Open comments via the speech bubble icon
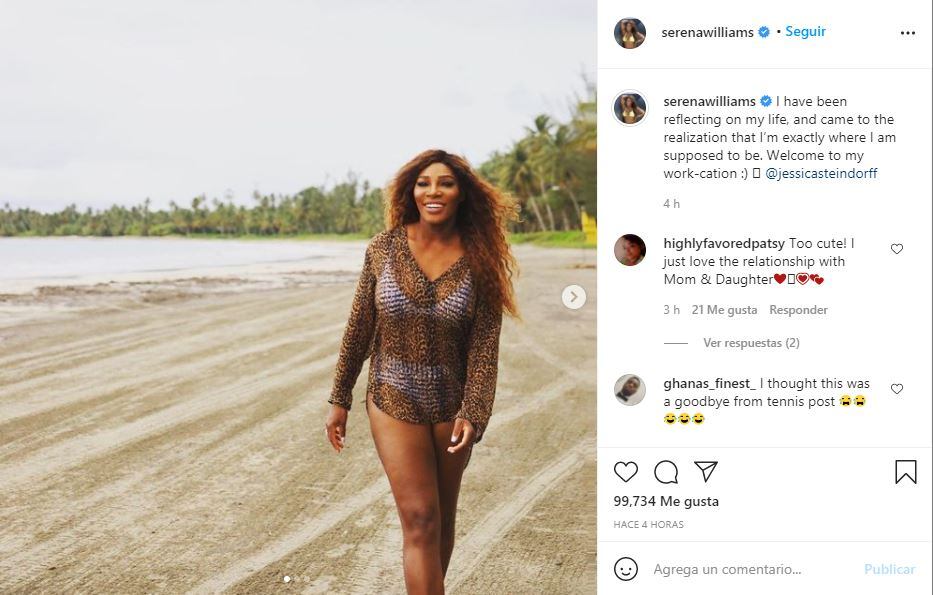 (x=666, y=472)
